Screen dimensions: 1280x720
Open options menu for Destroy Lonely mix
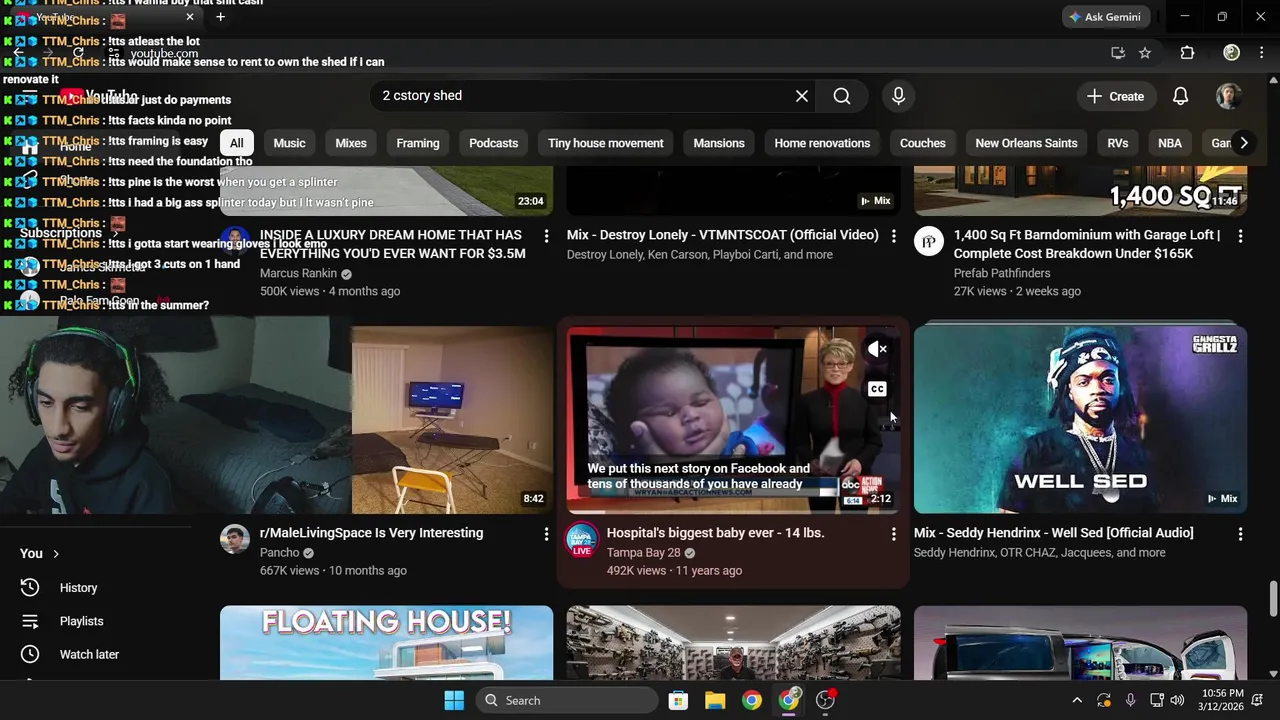pyautogui.click(x=893, y=236)
